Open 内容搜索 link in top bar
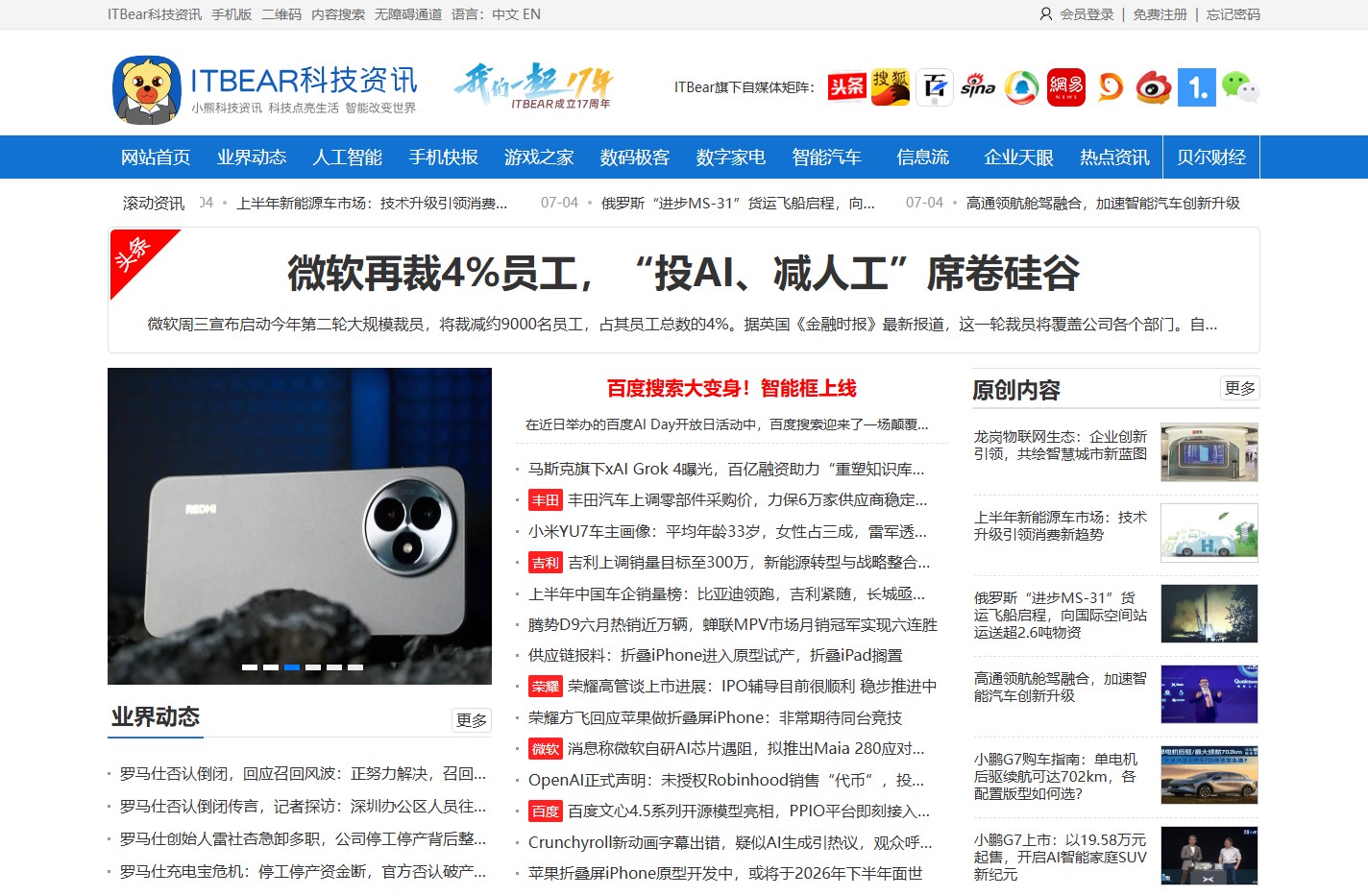The width and height of the screenshot is (1368, 896). pyautogui.click(x=338, y=14)
